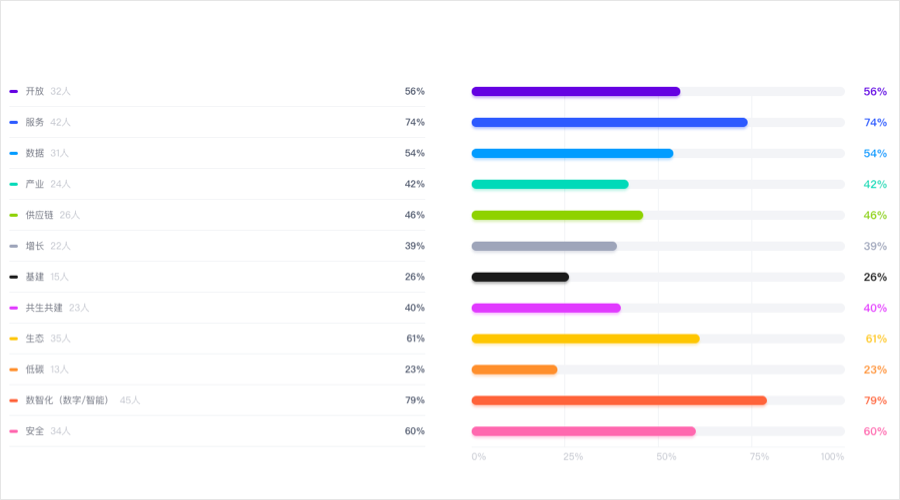This screenshot has height=500, width=900.
Task: Click the teal 42% value right of bar
Action: point(875,184)
